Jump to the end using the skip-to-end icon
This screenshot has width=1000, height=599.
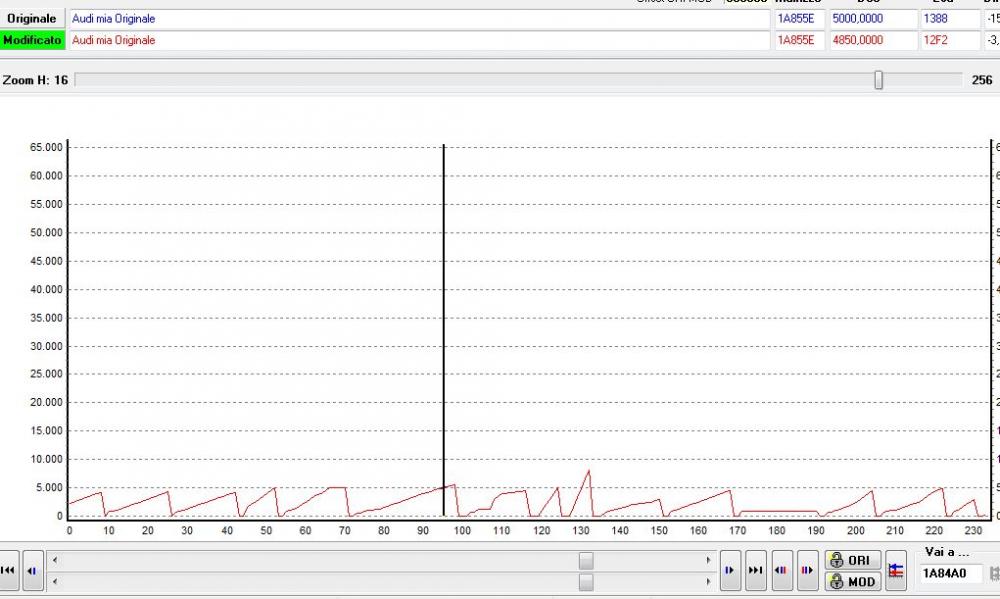click(x=756, y=570)
